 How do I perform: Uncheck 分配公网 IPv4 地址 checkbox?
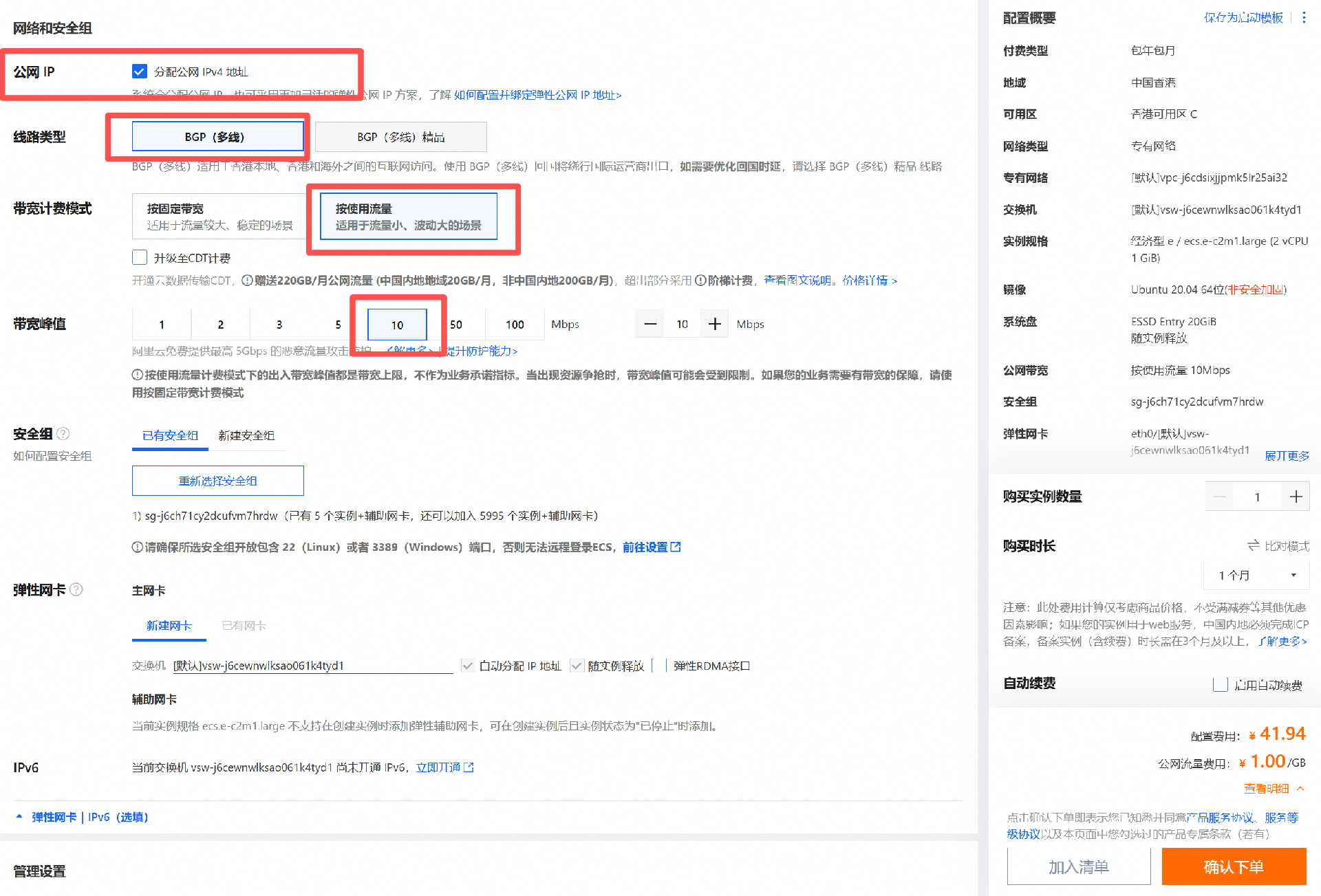(x=140, y=72)
